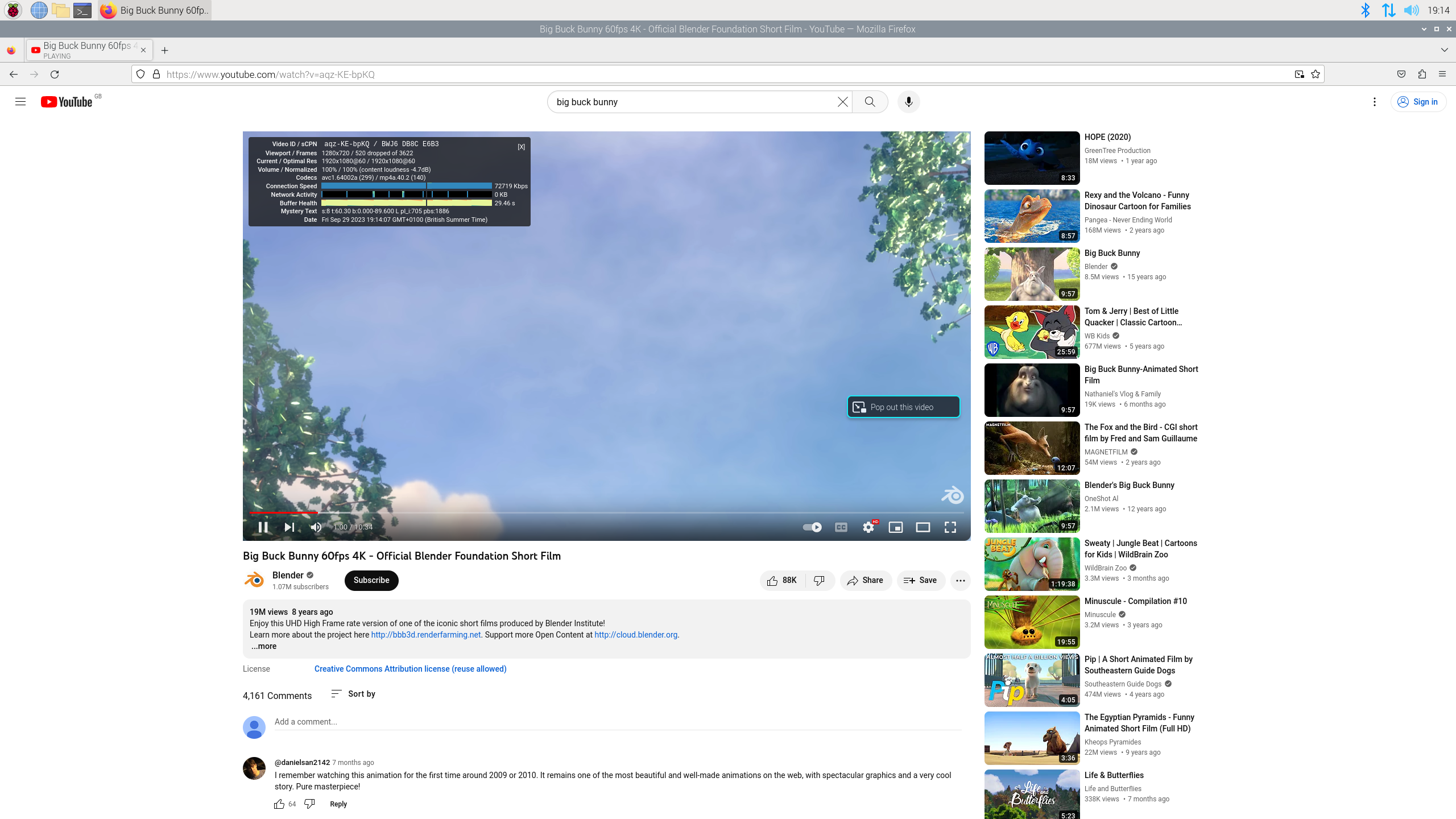Open Firefox application menu
Viewport: 1456px width, 819px height.
[1442, 74]
